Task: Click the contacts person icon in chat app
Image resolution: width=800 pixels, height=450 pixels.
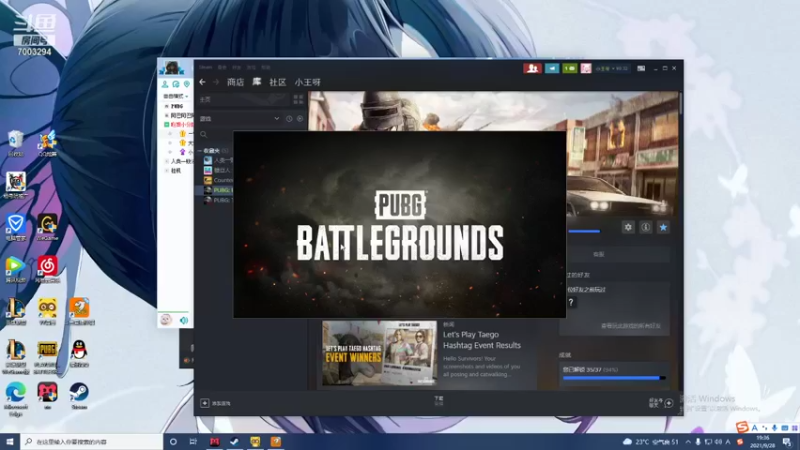Action: [165, 84]
